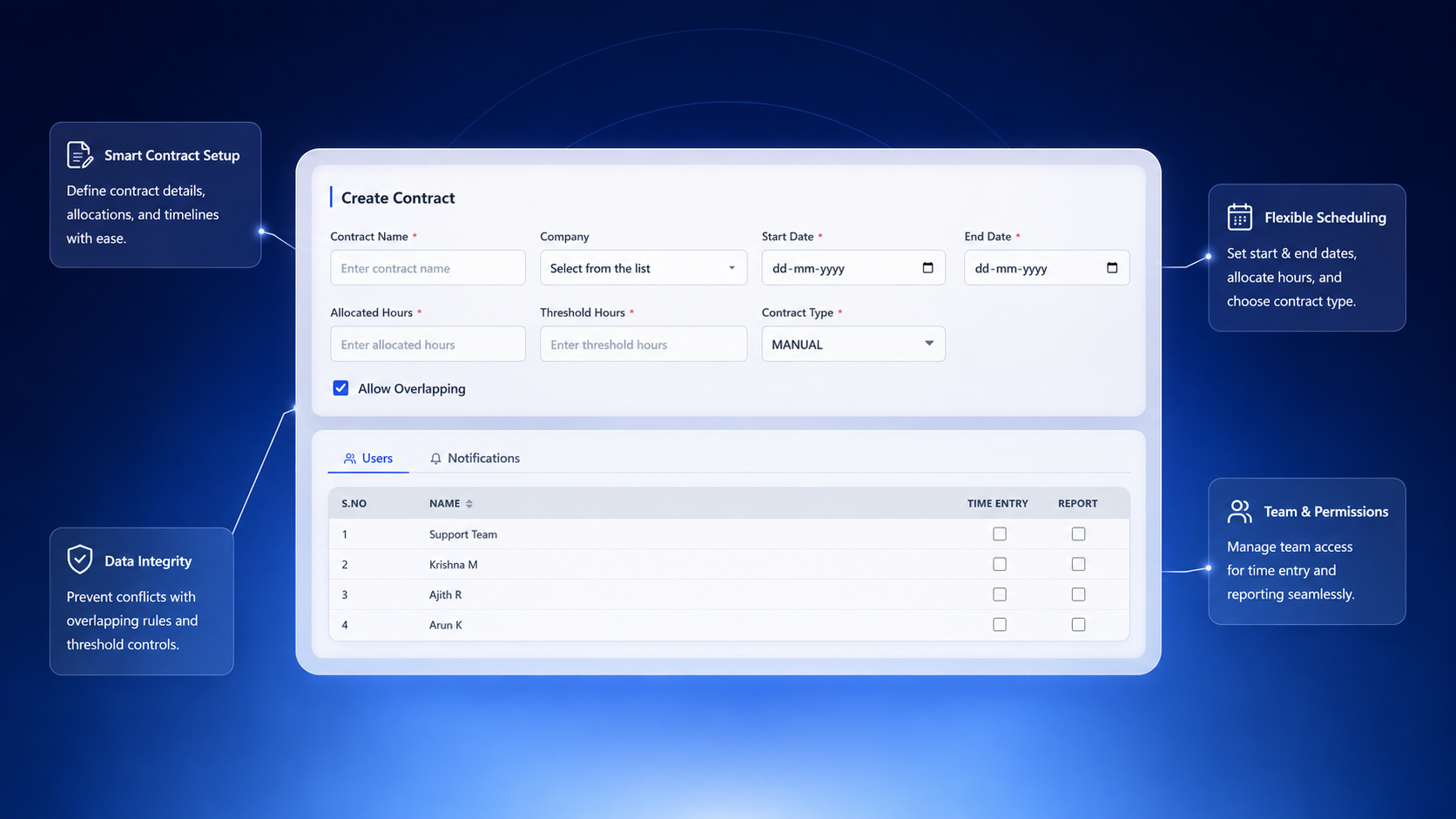Click the Start Date dd-mm-yyyy field
Screen dimensions: 1456x819
853,268
